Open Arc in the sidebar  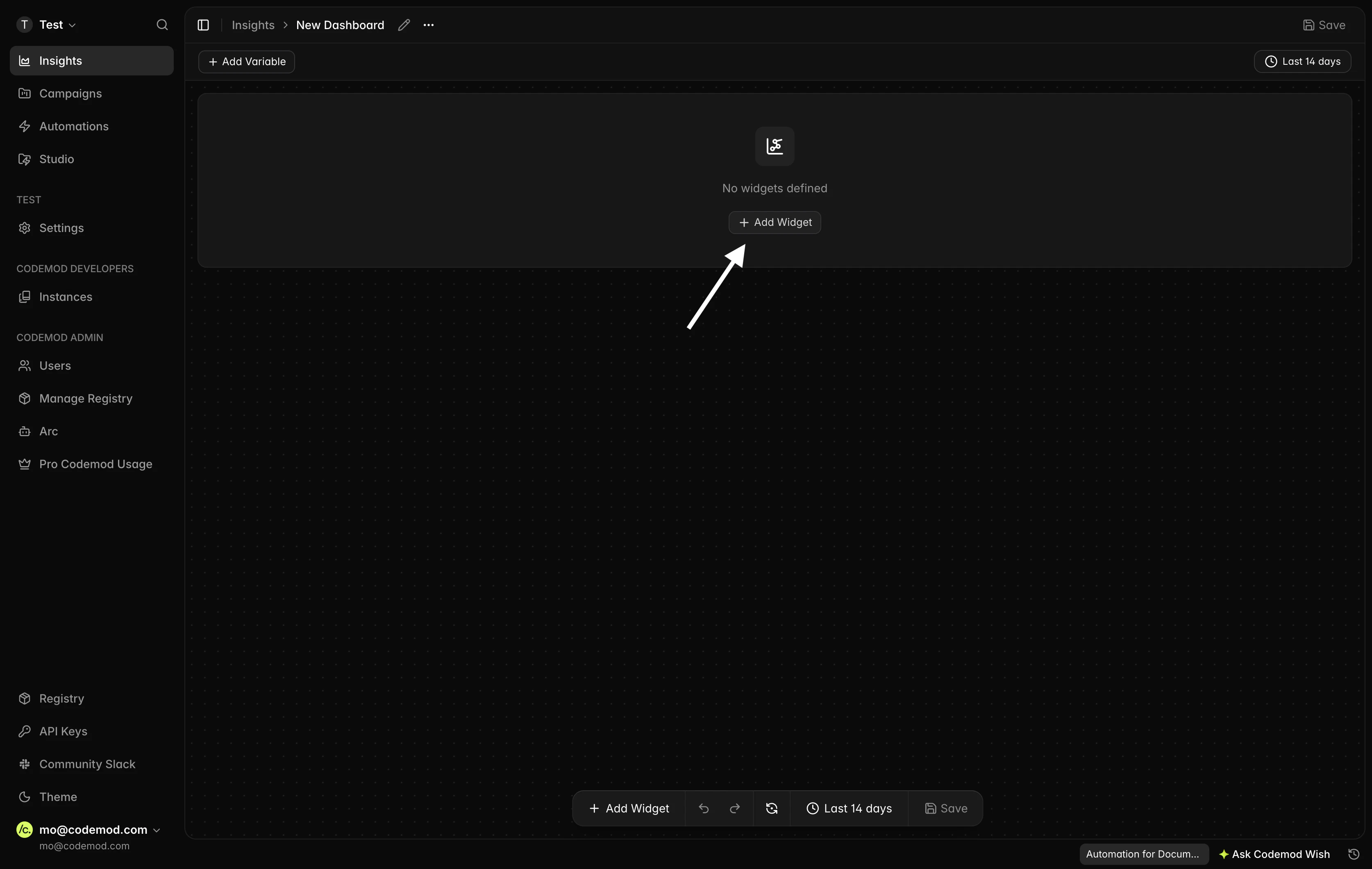coord(92,431)
